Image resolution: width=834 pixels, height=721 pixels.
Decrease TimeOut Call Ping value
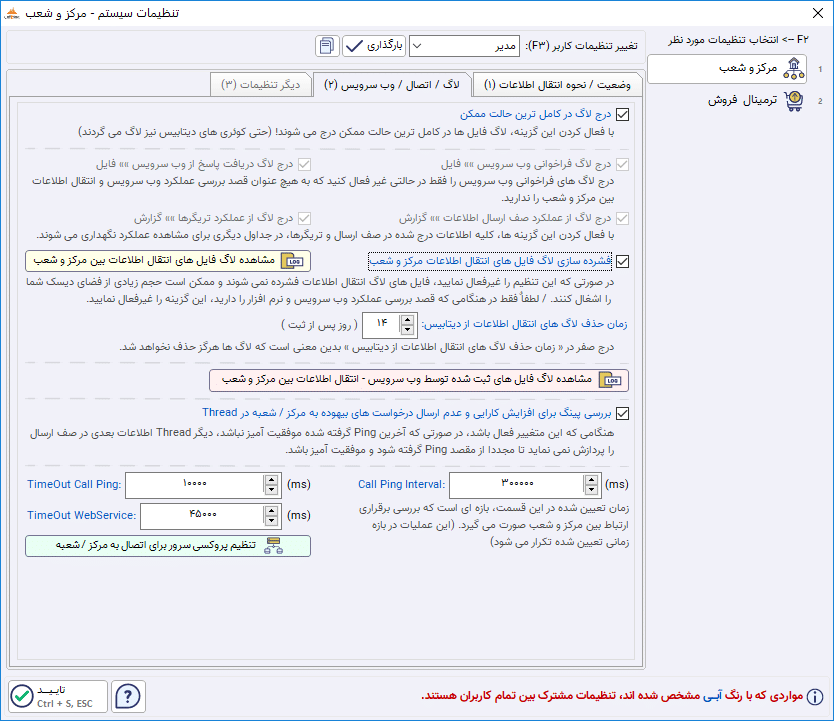click(x=271, y=490)
